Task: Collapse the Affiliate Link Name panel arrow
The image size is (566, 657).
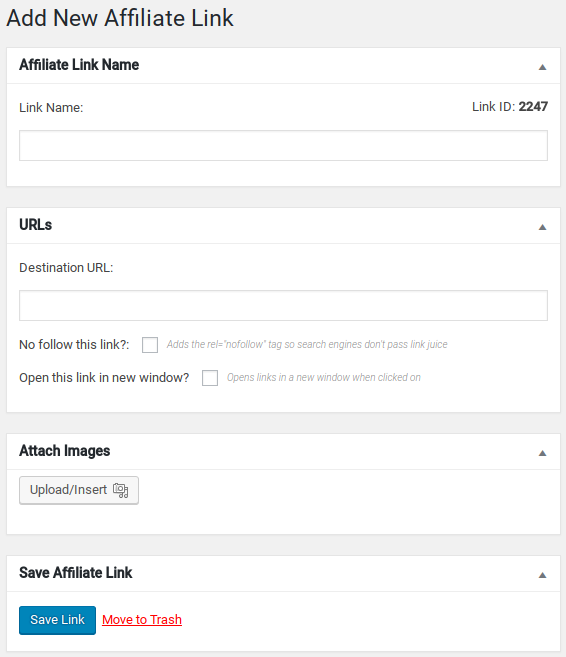Action: click(542, 67)
